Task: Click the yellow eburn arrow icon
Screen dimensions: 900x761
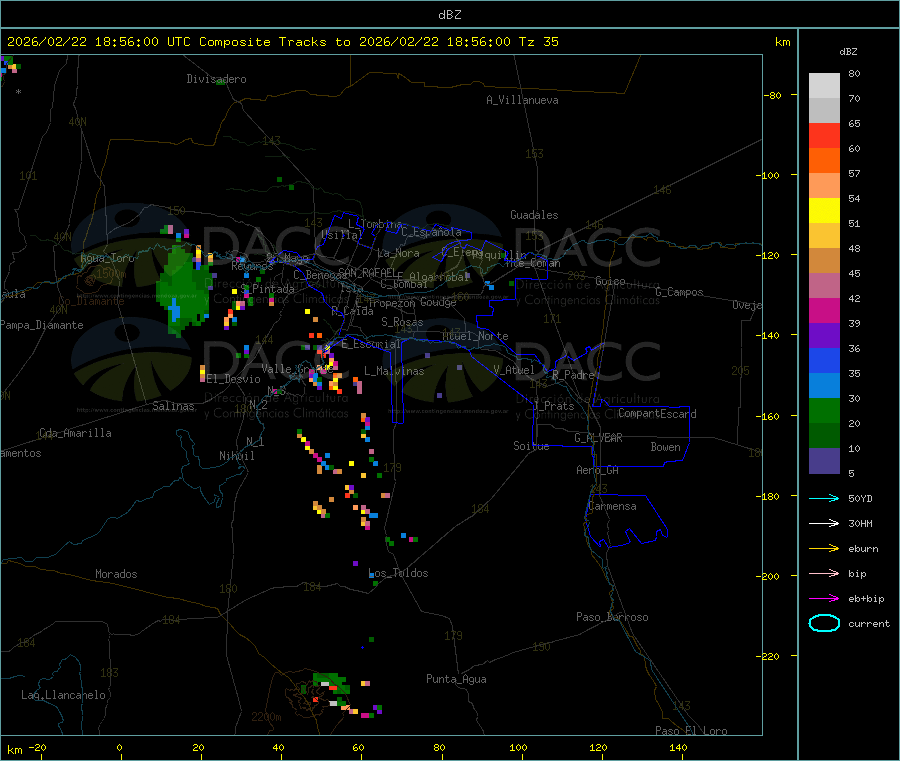Action: [824, 548]
